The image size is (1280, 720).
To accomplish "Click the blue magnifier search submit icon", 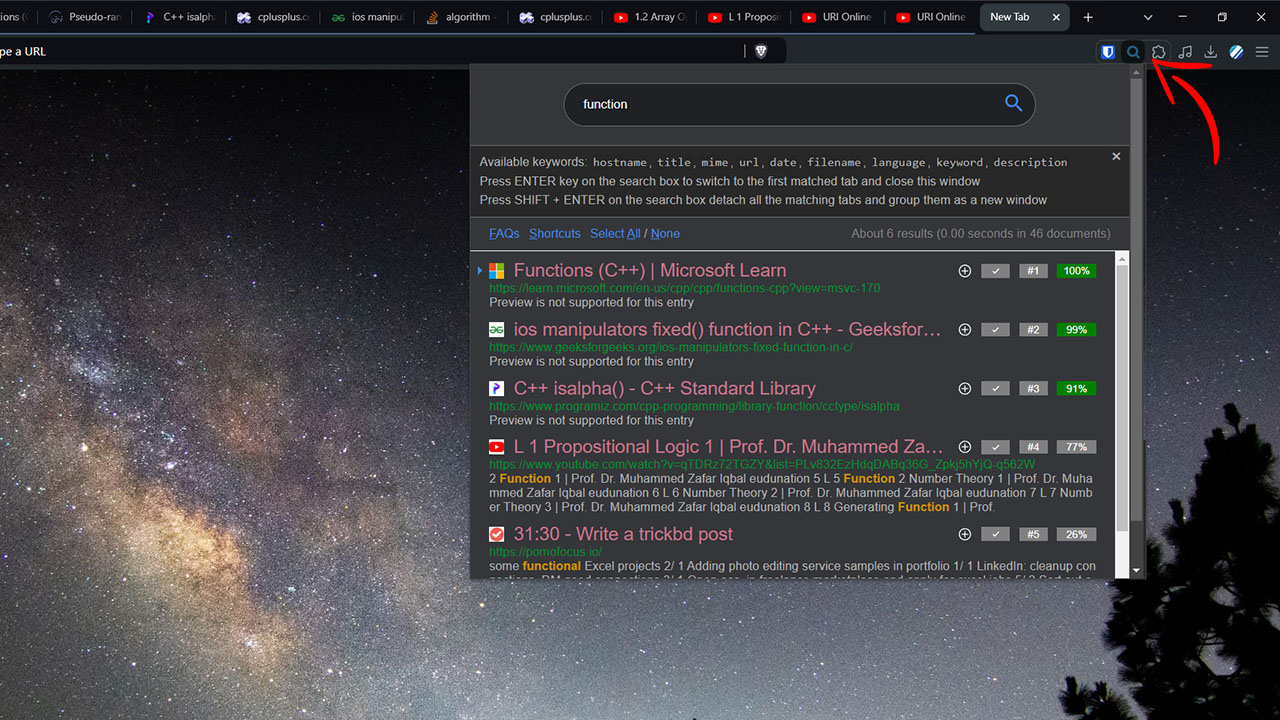I will 1013,103.
